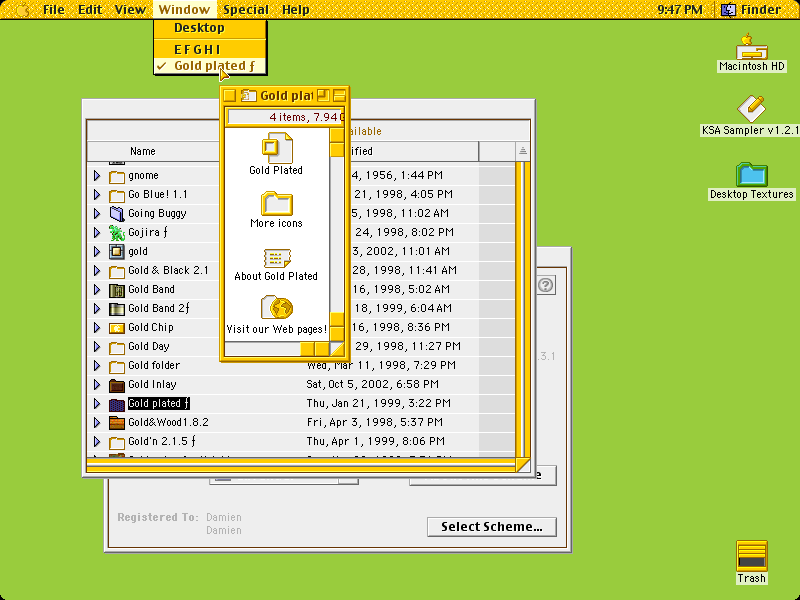Click the Gold Day folder icon
The height and width of the screenshot is (600, 800).
(117, 347)
